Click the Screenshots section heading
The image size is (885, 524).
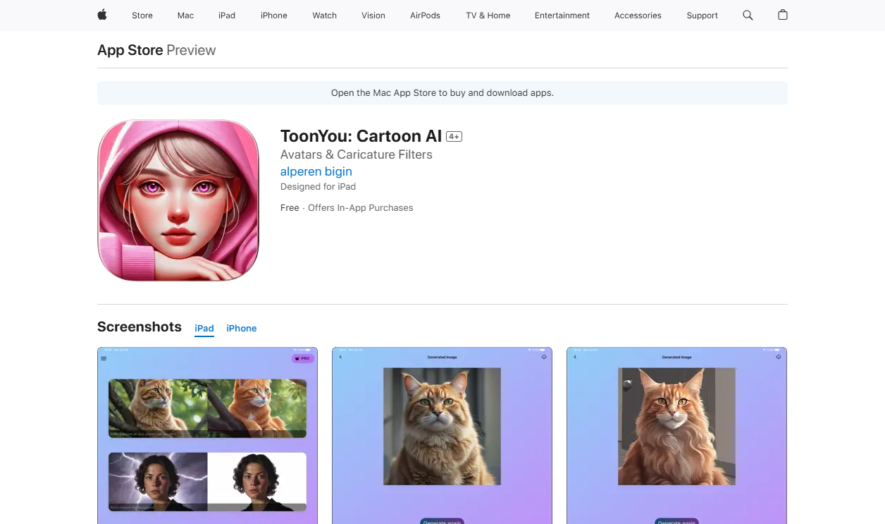[139, 327]
